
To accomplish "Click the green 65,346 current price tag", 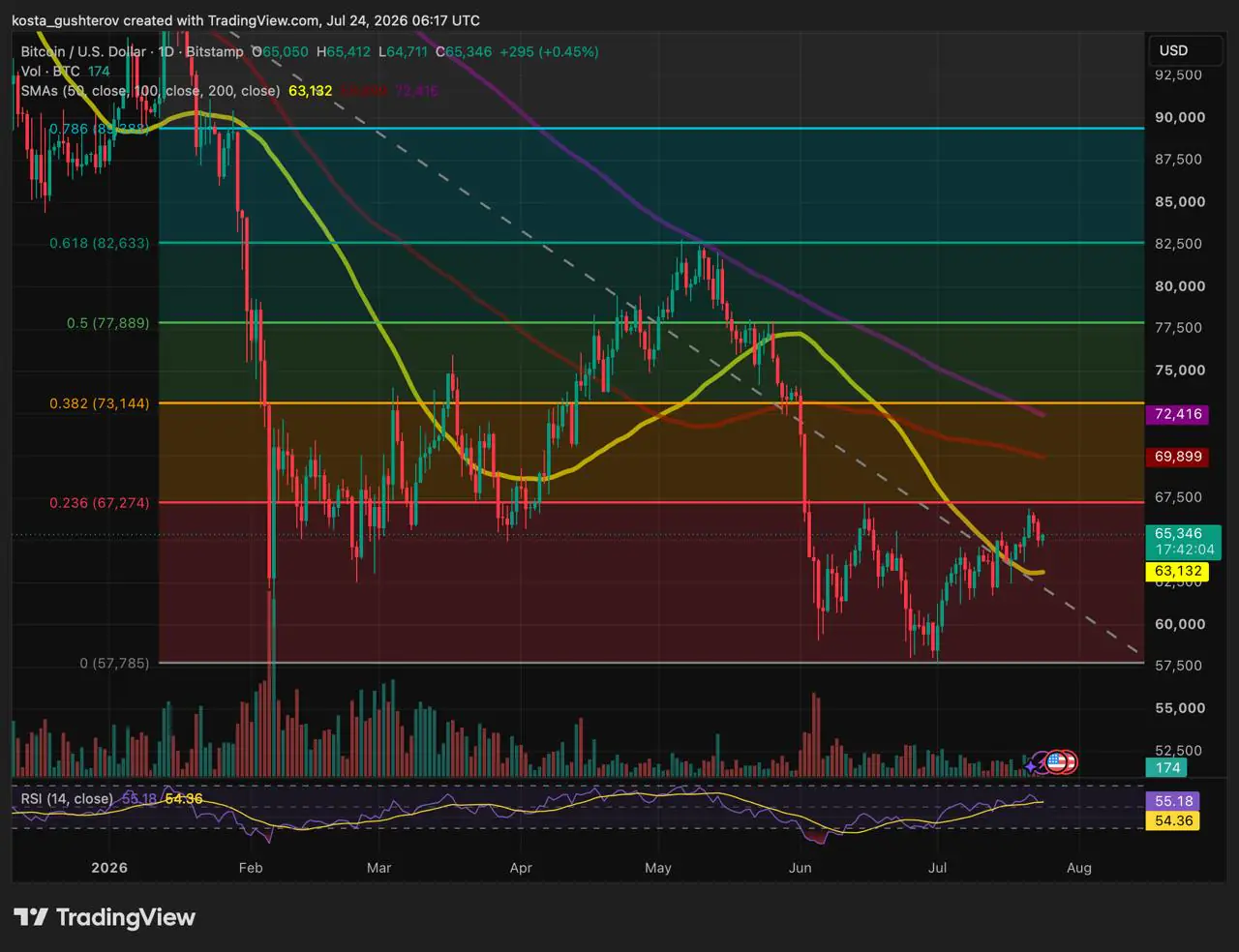I will pos(1178,533).
